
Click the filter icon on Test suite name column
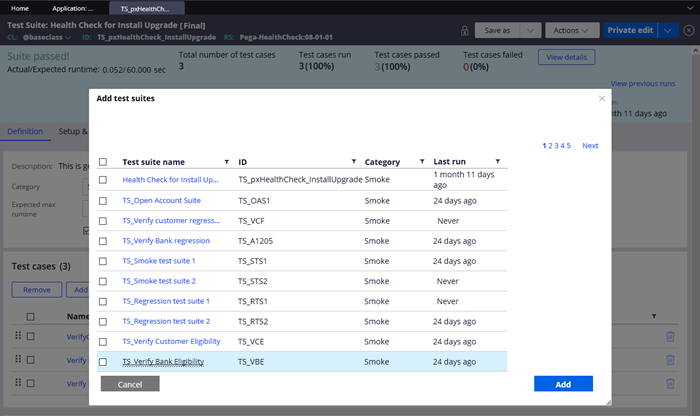pos(228,162)
